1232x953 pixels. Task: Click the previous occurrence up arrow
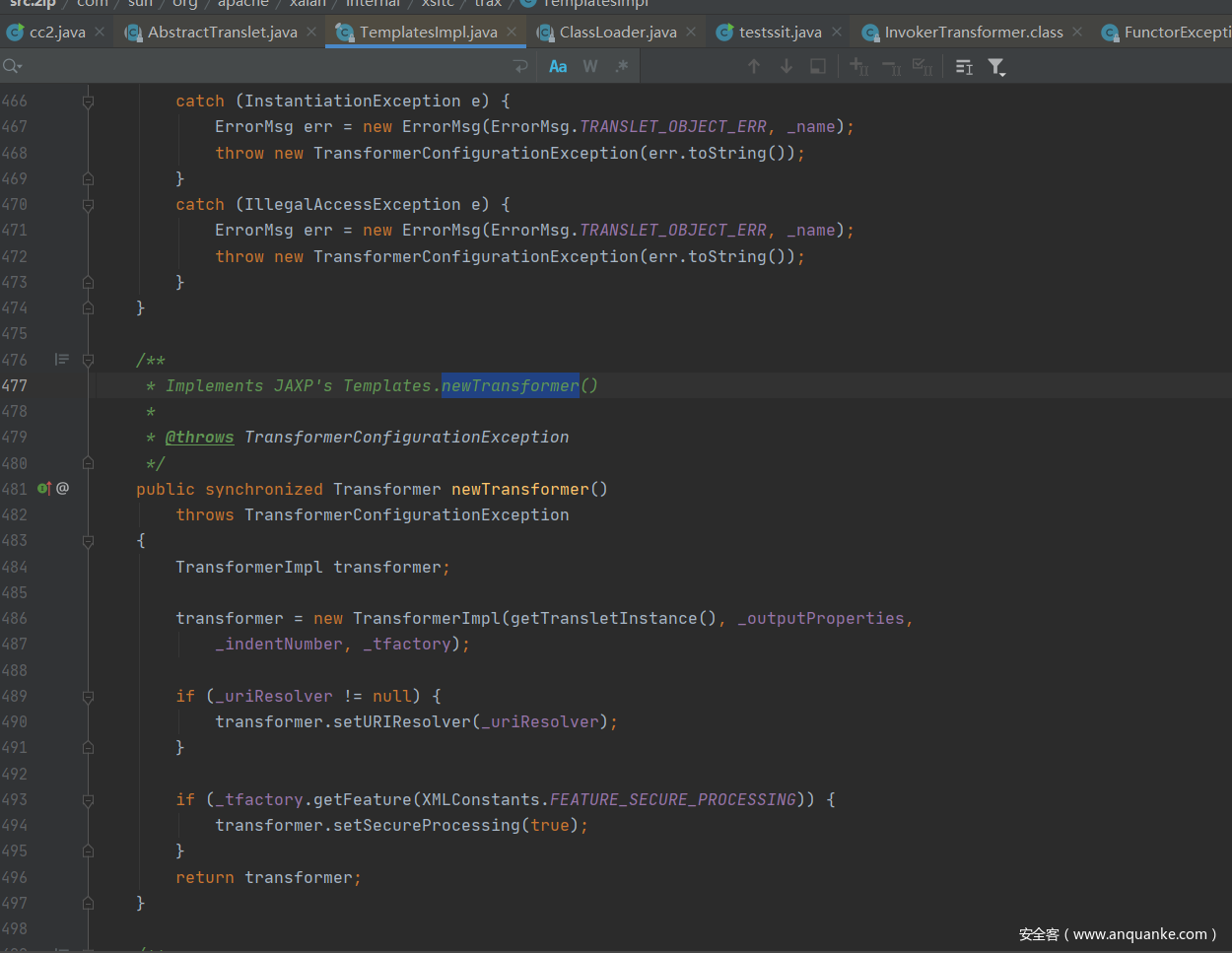(x=754, y=66)
